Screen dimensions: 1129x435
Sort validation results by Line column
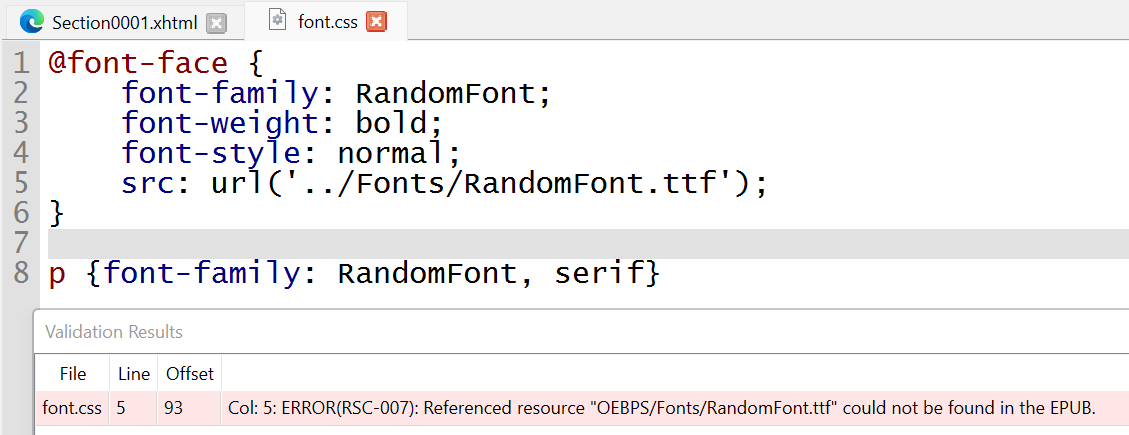(133, 374)
